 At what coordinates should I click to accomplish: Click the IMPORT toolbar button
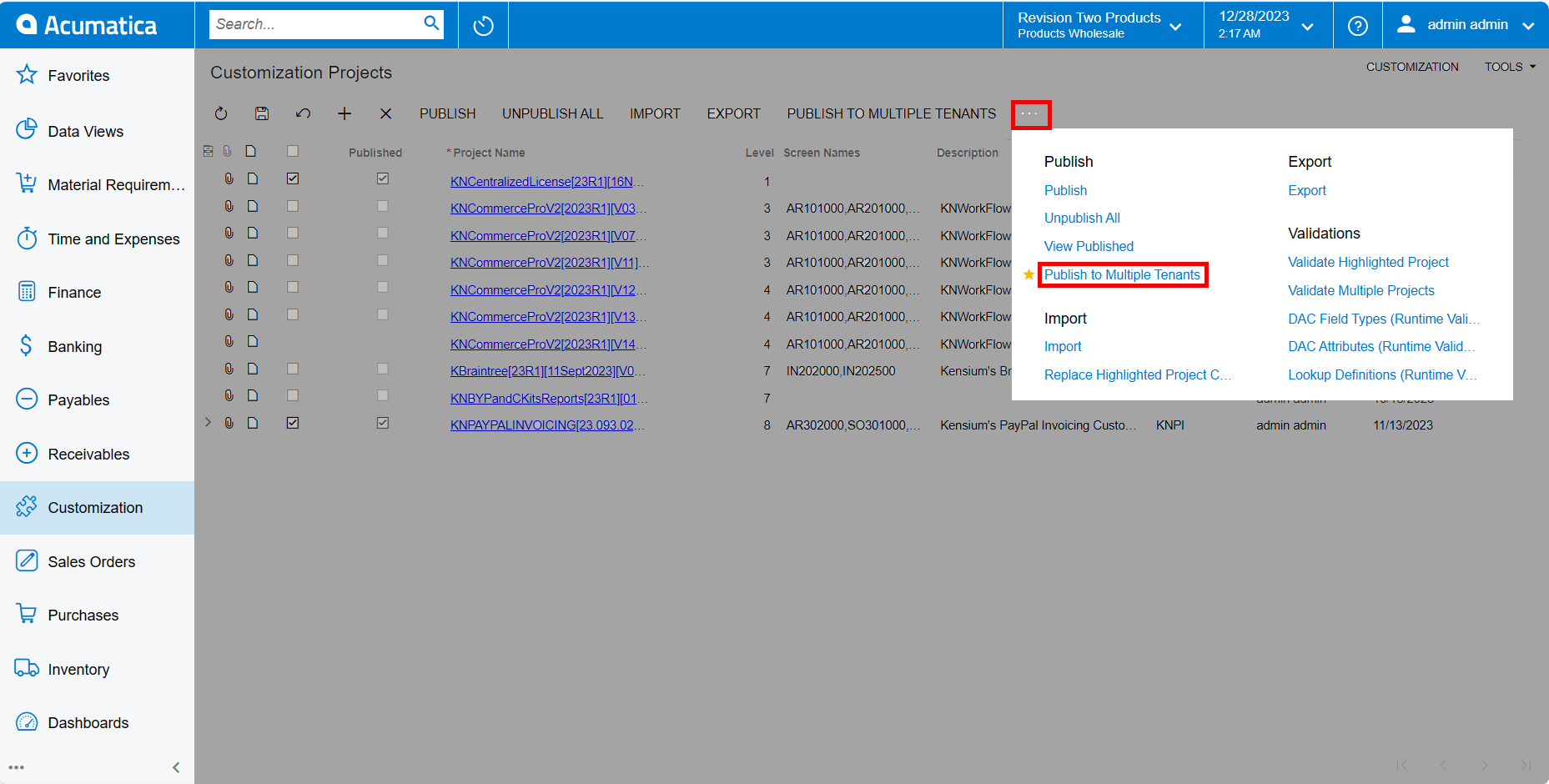(x=655, y=113)
